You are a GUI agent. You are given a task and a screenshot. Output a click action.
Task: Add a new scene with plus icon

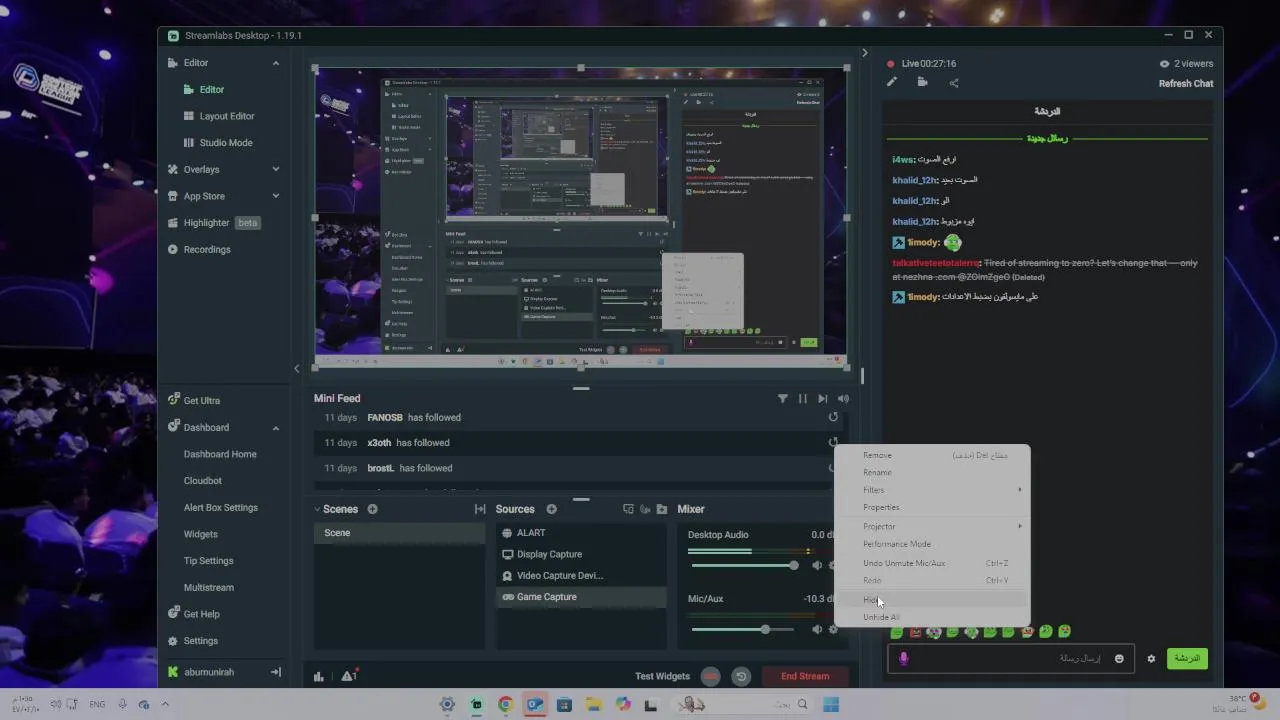click(372, 509)
